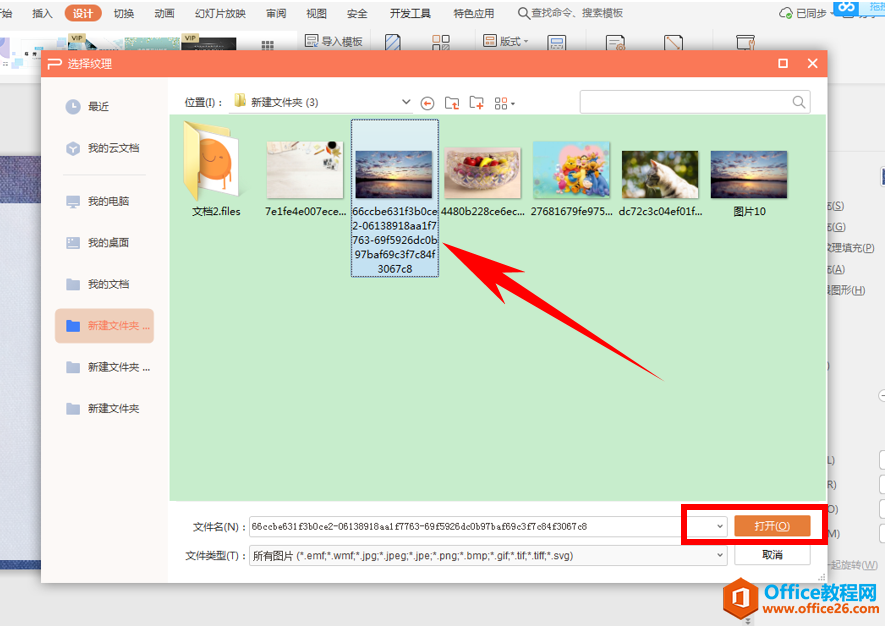Click the 打开(O) button
This screenshot has height=626, width=886.
[772, 526]
